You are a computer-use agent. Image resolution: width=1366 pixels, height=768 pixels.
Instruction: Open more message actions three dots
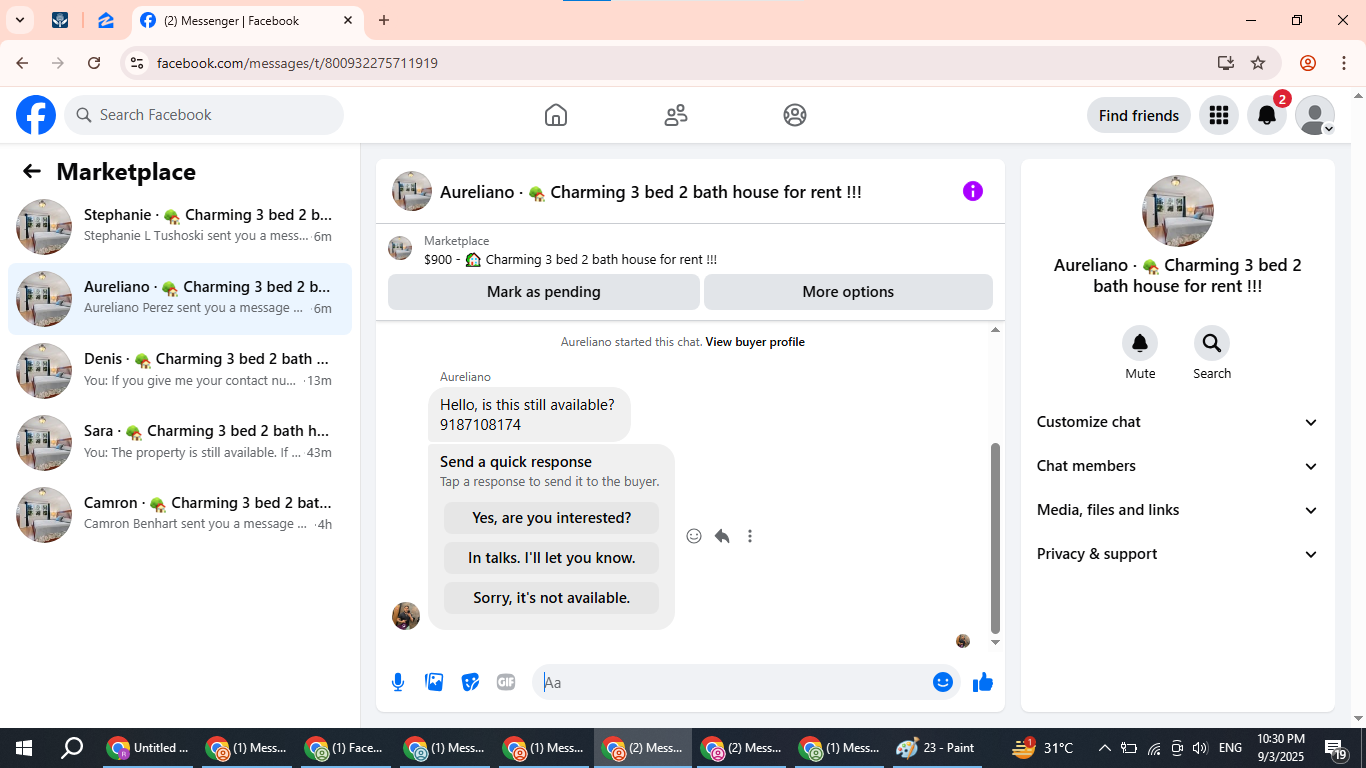point(750,536)
